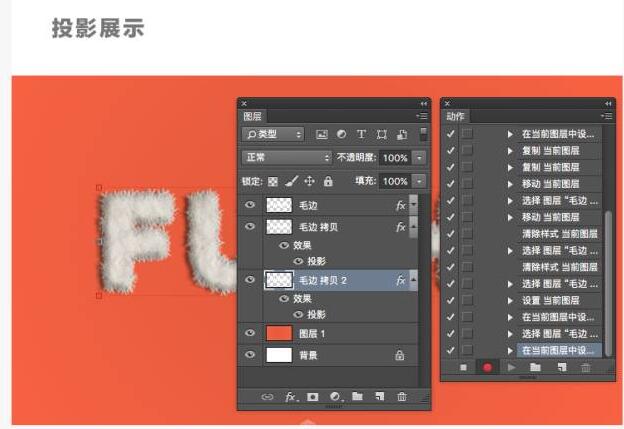Click 毛边 拷贝 2 layer thumbnail

pos(279,280)
